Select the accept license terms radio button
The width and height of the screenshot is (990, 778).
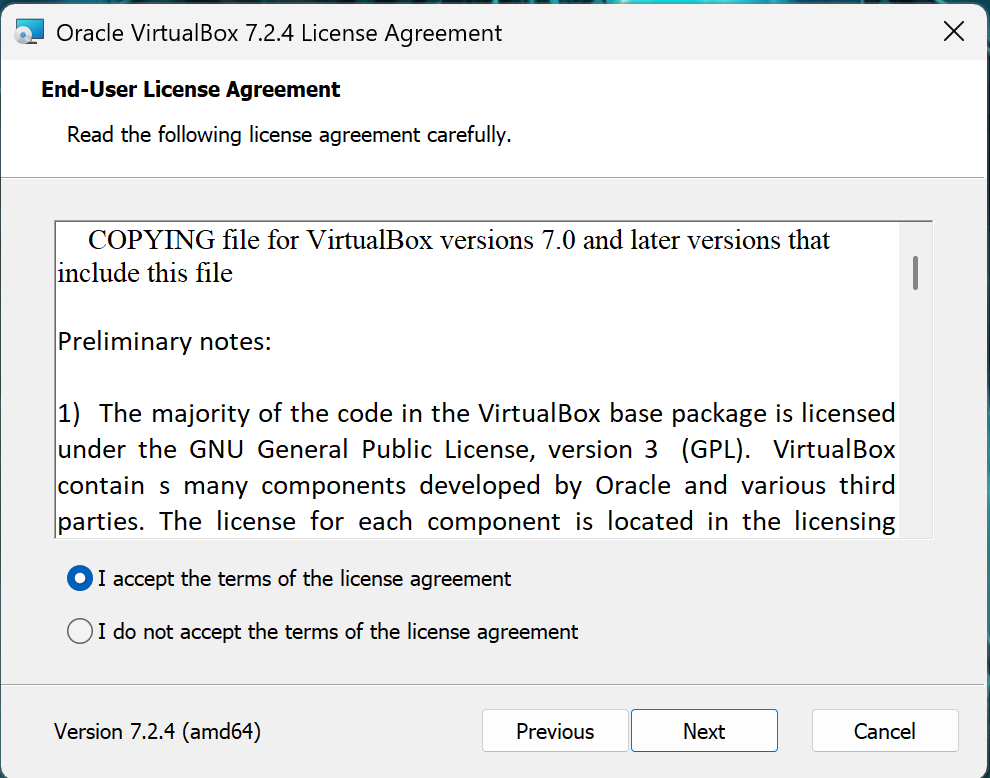[x=80, y=578]
